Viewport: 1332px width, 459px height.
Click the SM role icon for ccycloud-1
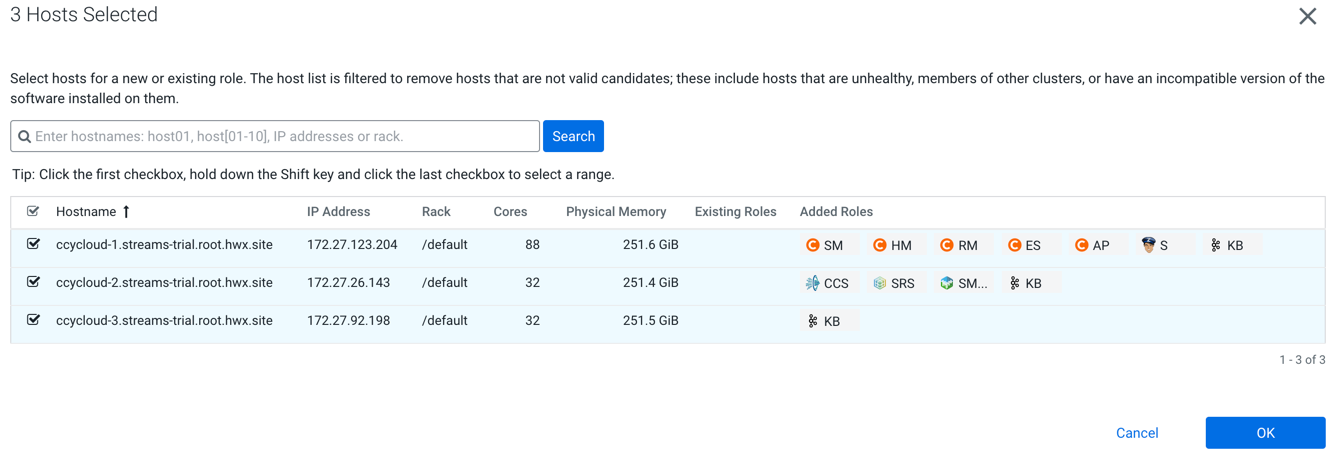pyautogui.click(x=813, y=245)
